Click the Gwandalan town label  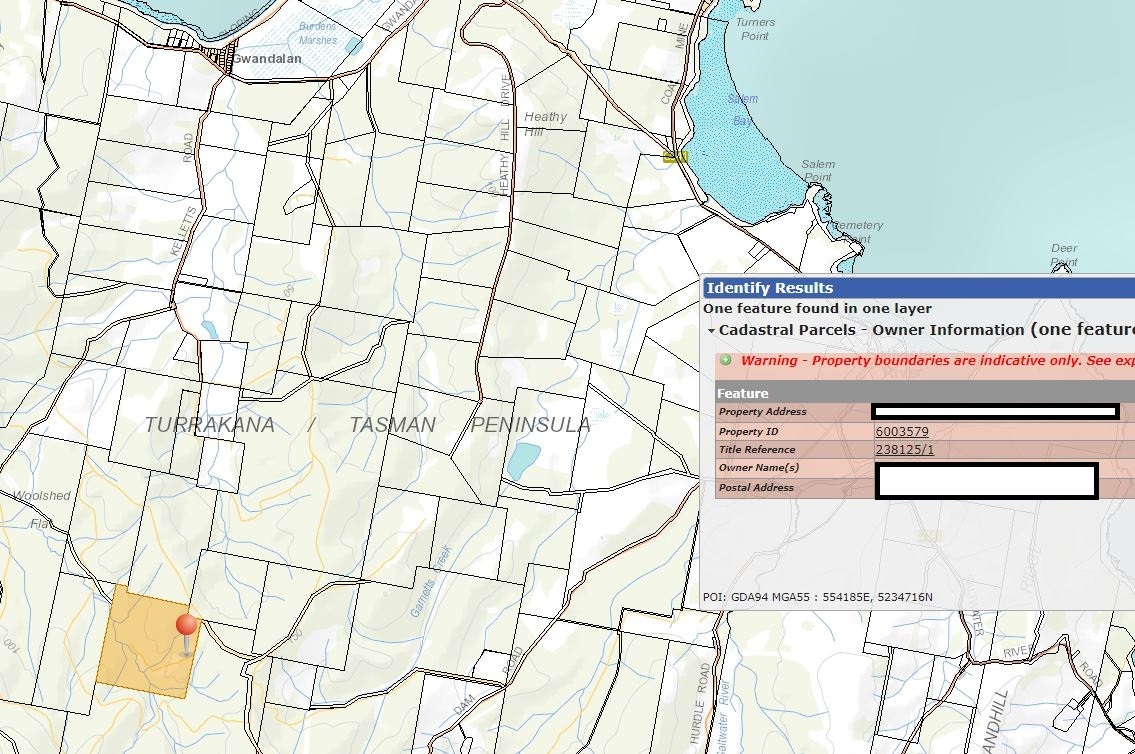tap(267, 59)
